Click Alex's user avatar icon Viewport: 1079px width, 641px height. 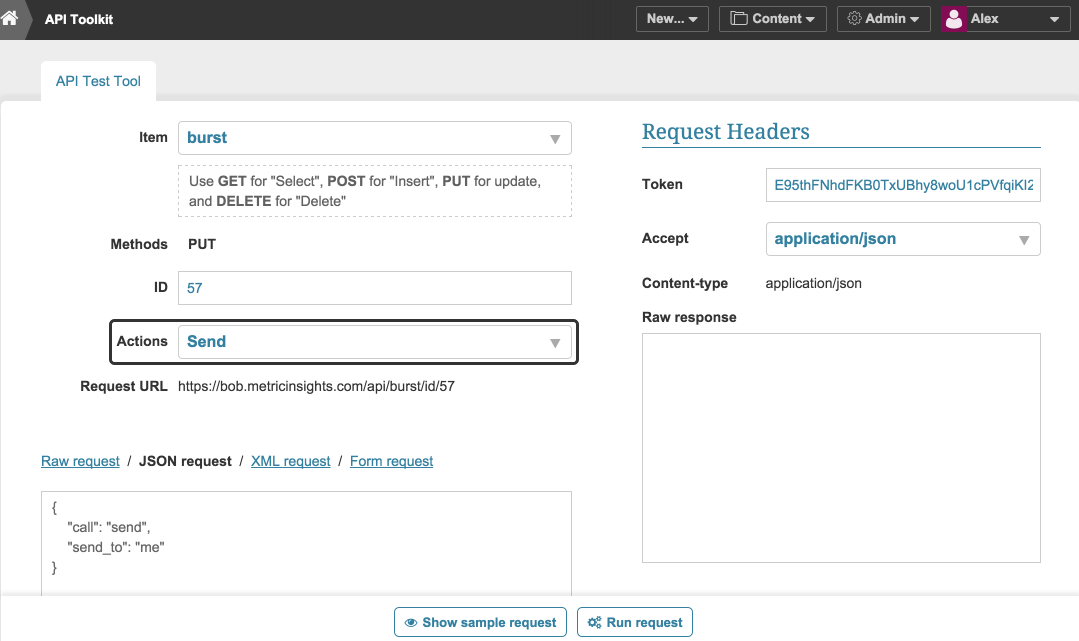click(954, 19)
